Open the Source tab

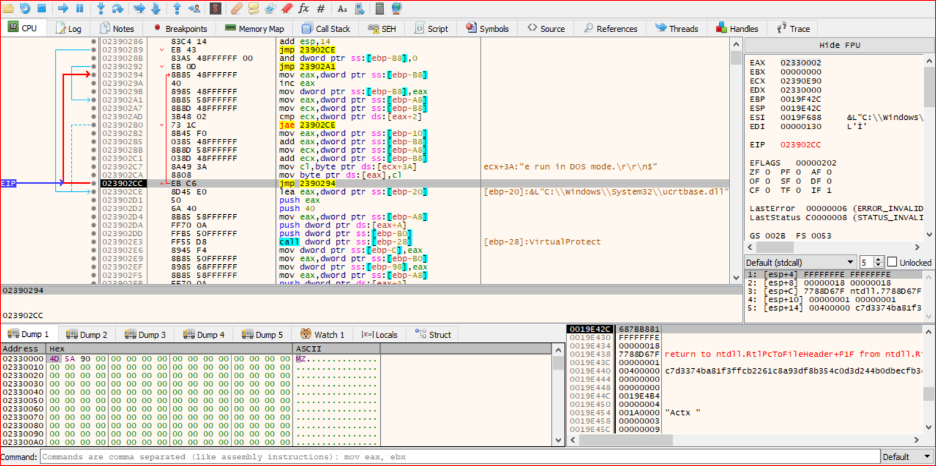point(546,28)
